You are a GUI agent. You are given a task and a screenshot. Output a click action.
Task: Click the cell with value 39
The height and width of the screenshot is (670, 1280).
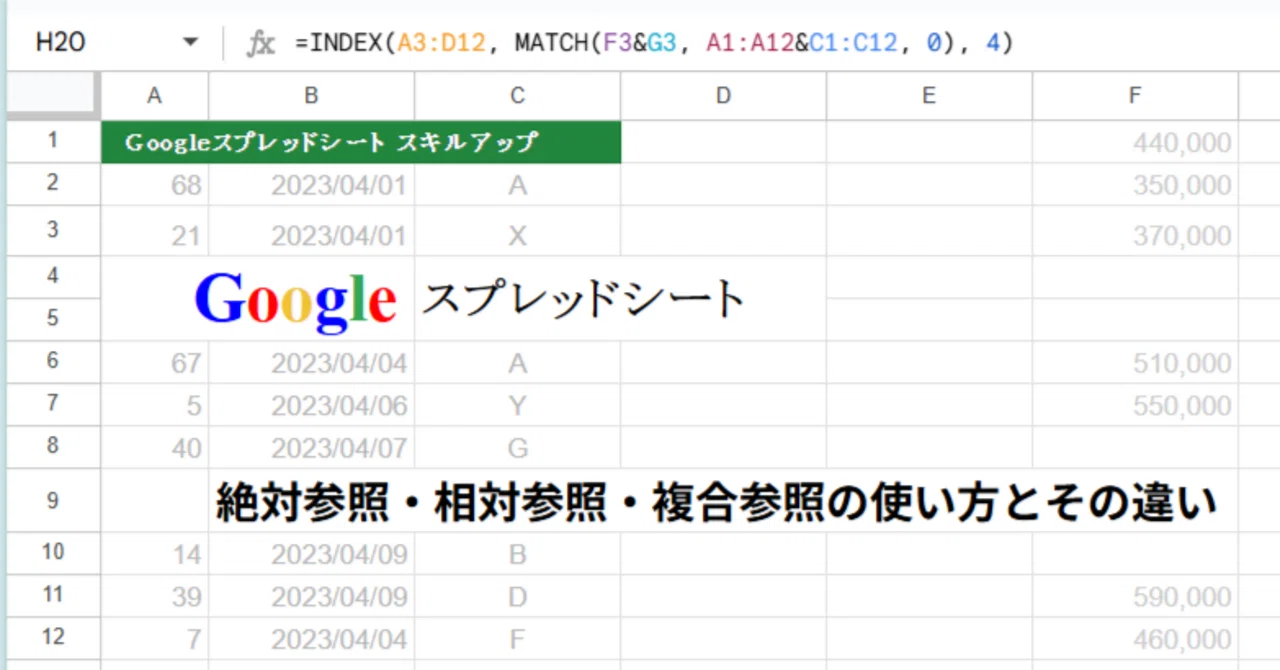click(x=155, y=597)
